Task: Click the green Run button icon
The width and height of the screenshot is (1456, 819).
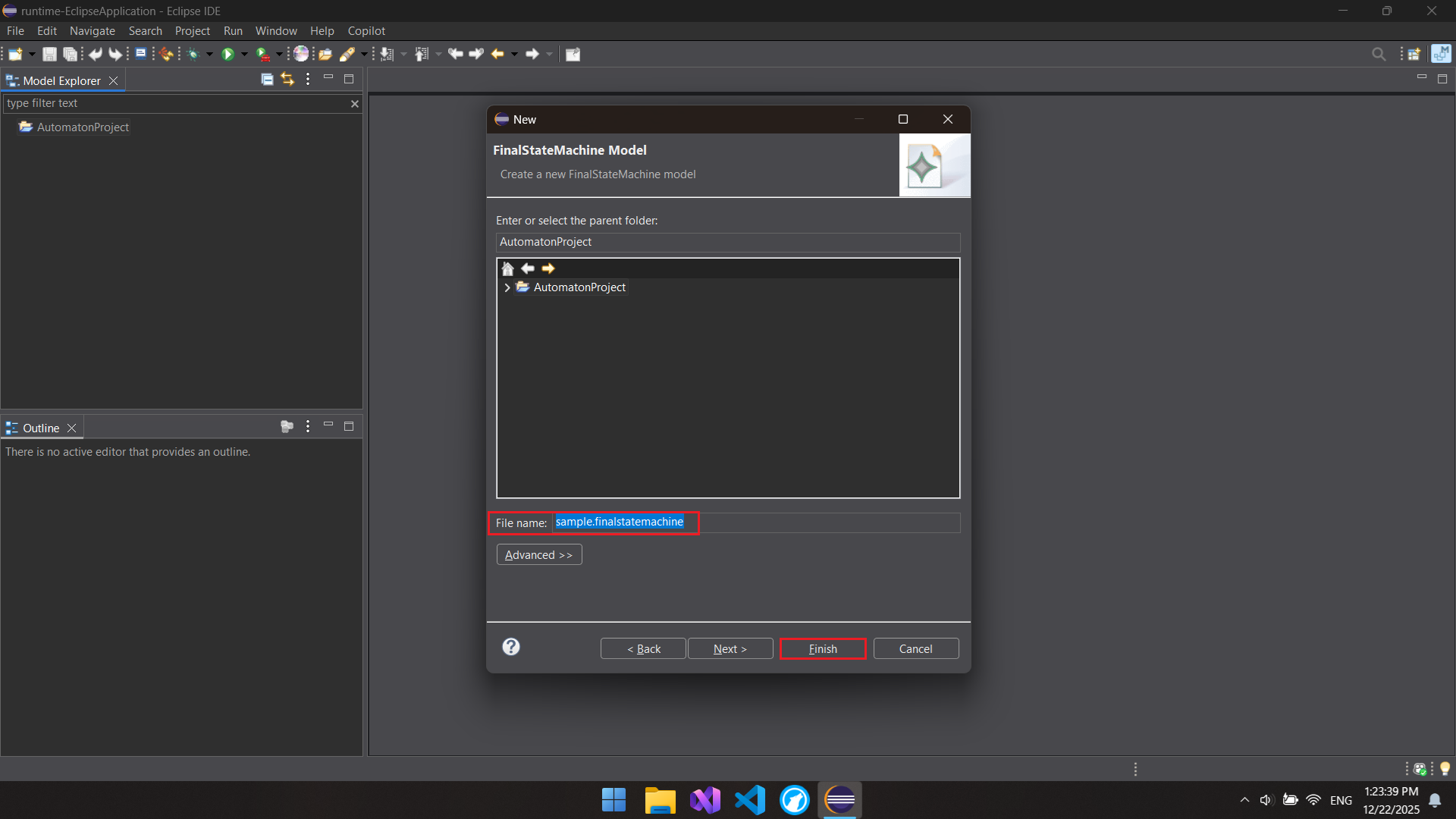Action: (x=227, y=54)
